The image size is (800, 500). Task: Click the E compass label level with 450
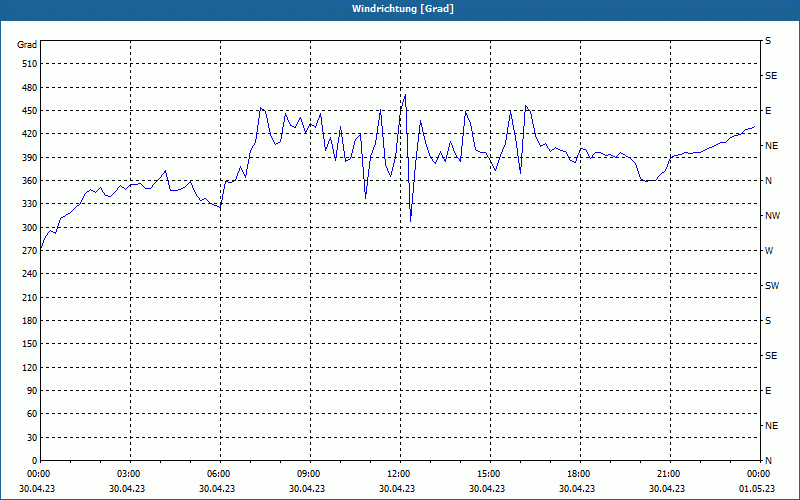tap(768, 111)
